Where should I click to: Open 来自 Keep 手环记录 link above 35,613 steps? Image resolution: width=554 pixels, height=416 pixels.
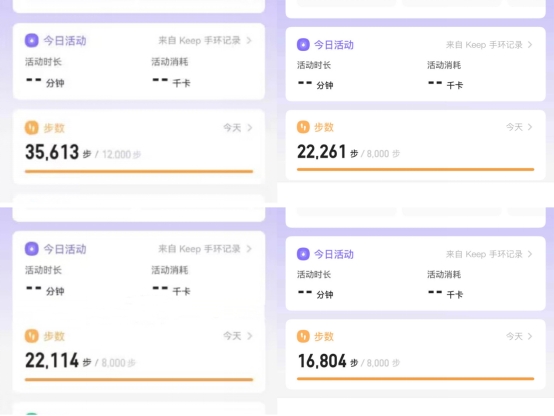(205, 41)
